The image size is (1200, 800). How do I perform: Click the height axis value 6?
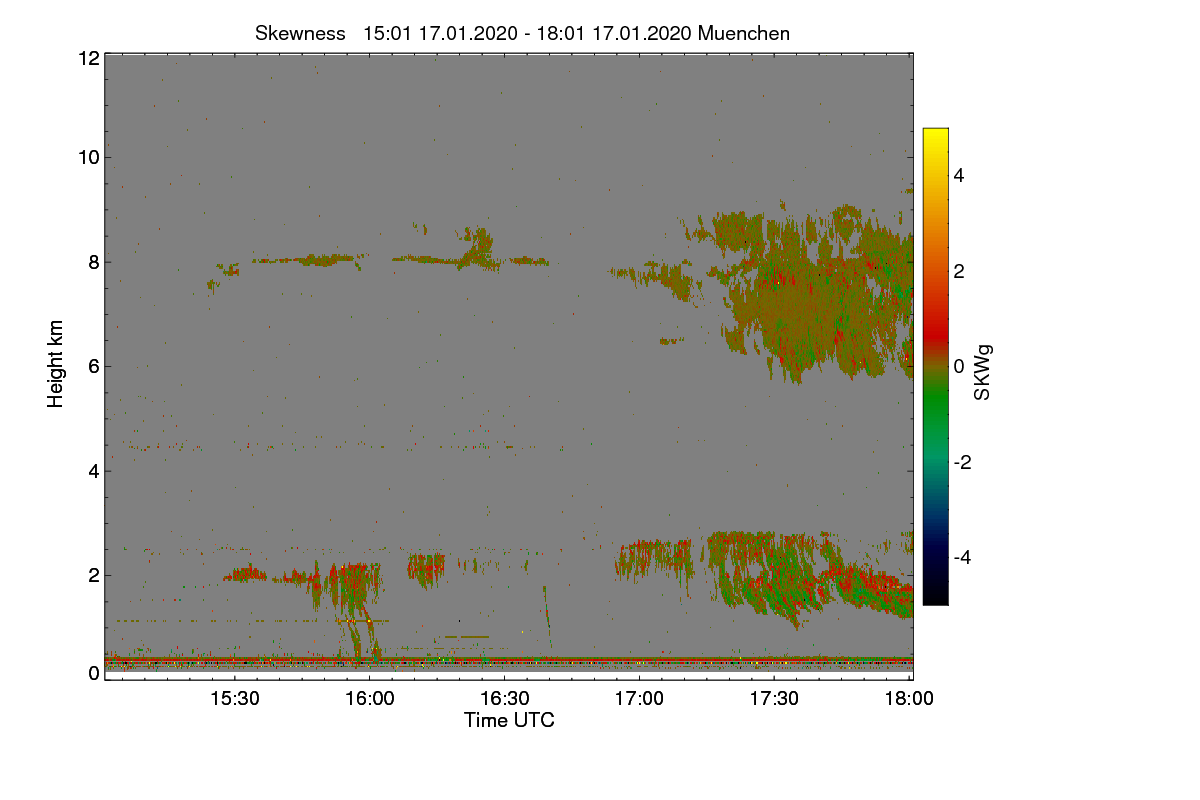pos(93,366)
